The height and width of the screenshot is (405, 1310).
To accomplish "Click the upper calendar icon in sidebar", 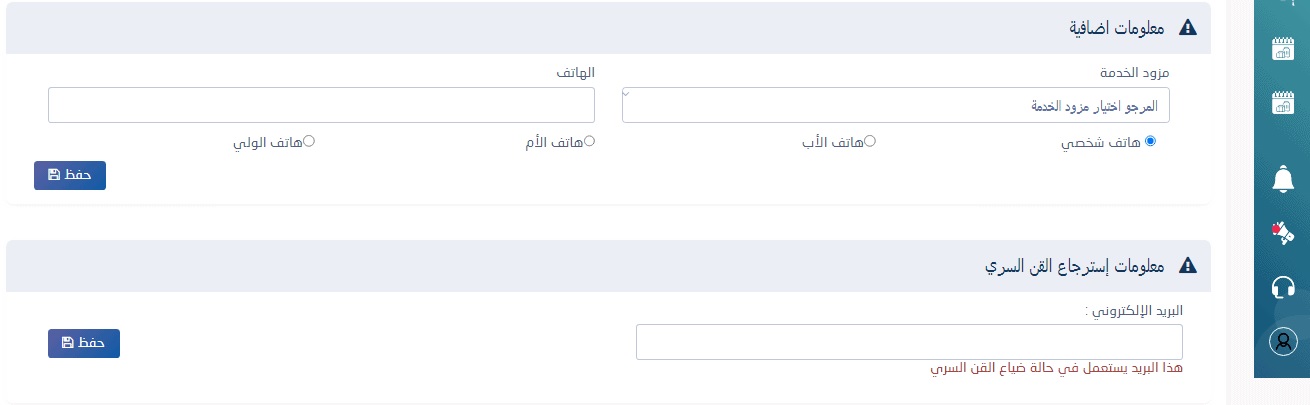I will pos(1282,49).
